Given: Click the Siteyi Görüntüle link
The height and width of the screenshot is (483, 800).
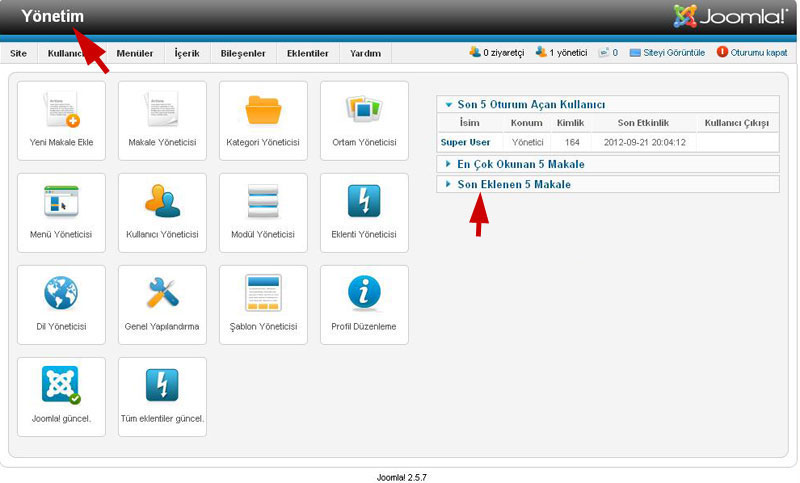Looking at the screenshot, I should click(x=674, y=52).
